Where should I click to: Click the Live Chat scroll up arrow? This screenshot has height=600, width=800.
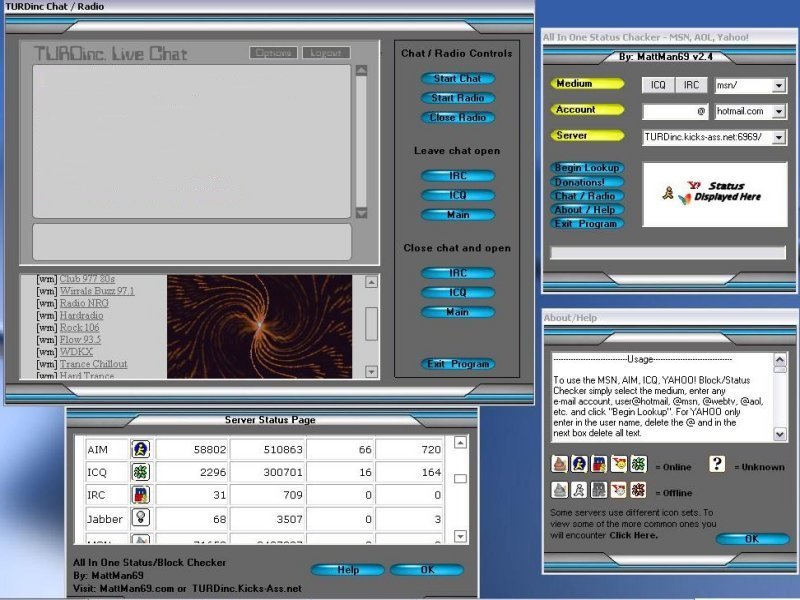pos(361,70)
